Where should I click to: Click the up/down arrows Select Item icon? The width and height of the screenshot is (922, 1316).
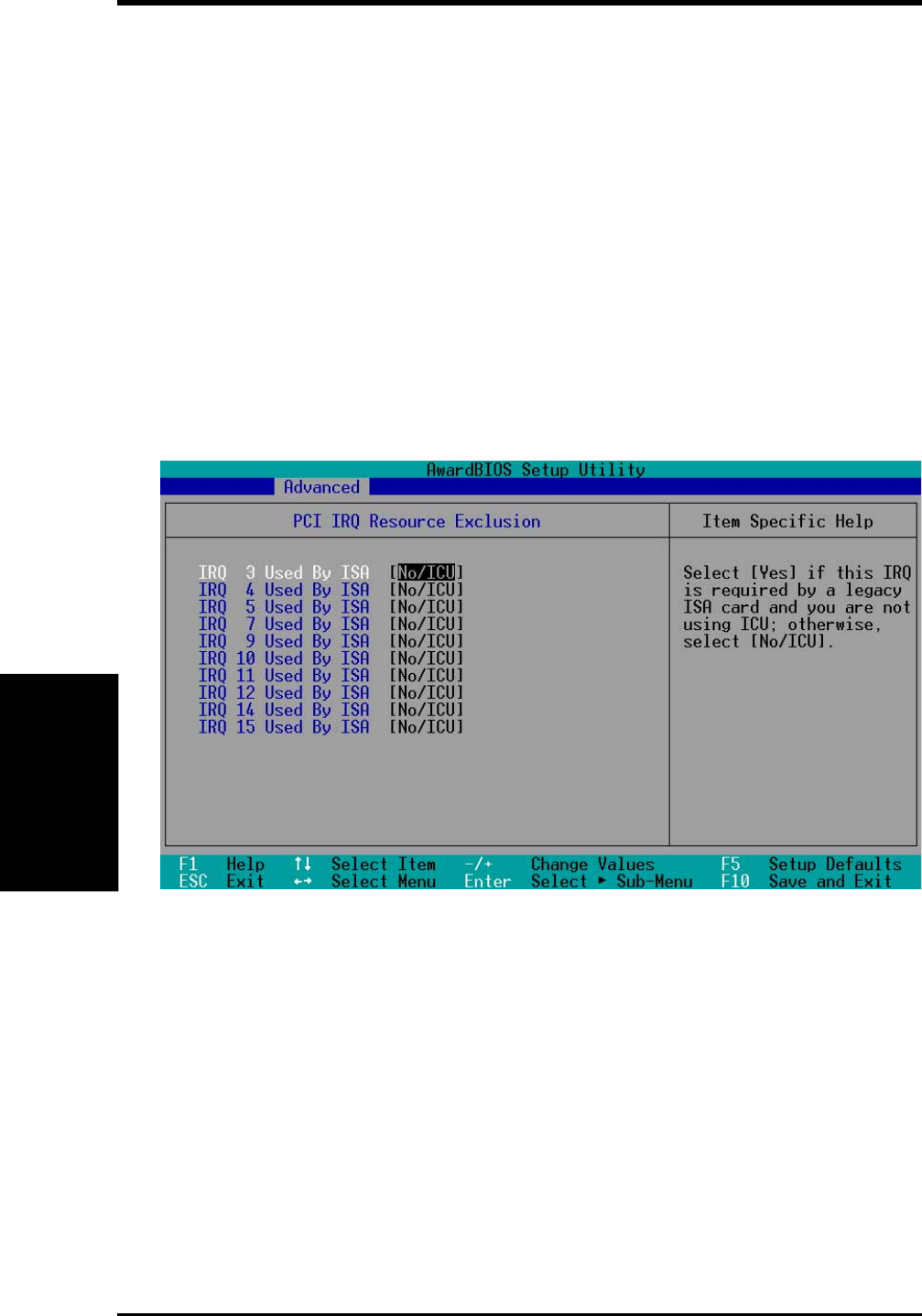[303, 865]
